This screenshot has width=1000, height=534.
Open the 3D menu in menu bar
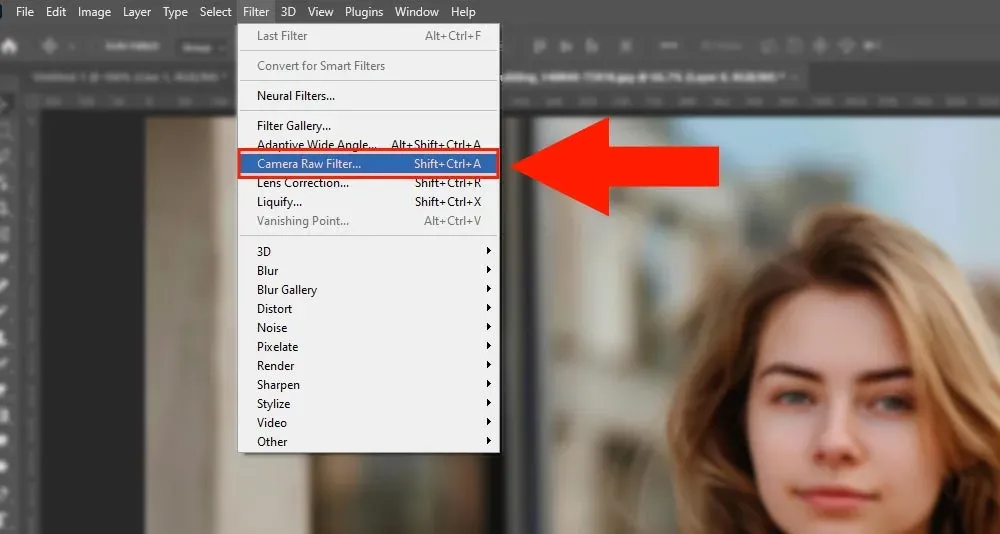(x=288, y=11)
